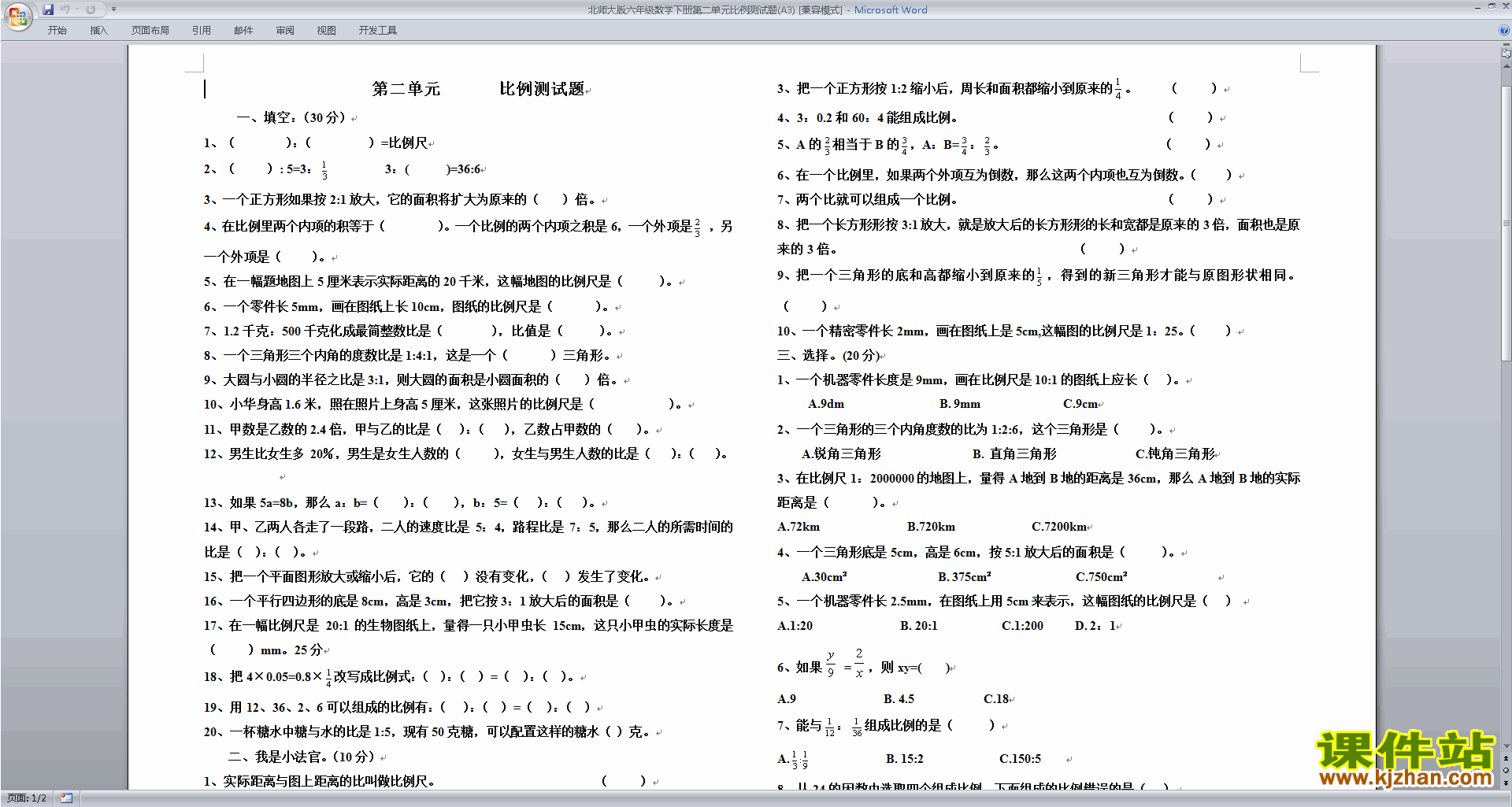Select the 审阅 ribbon tab
The image size is (1512, 807).
coord(285,31)
